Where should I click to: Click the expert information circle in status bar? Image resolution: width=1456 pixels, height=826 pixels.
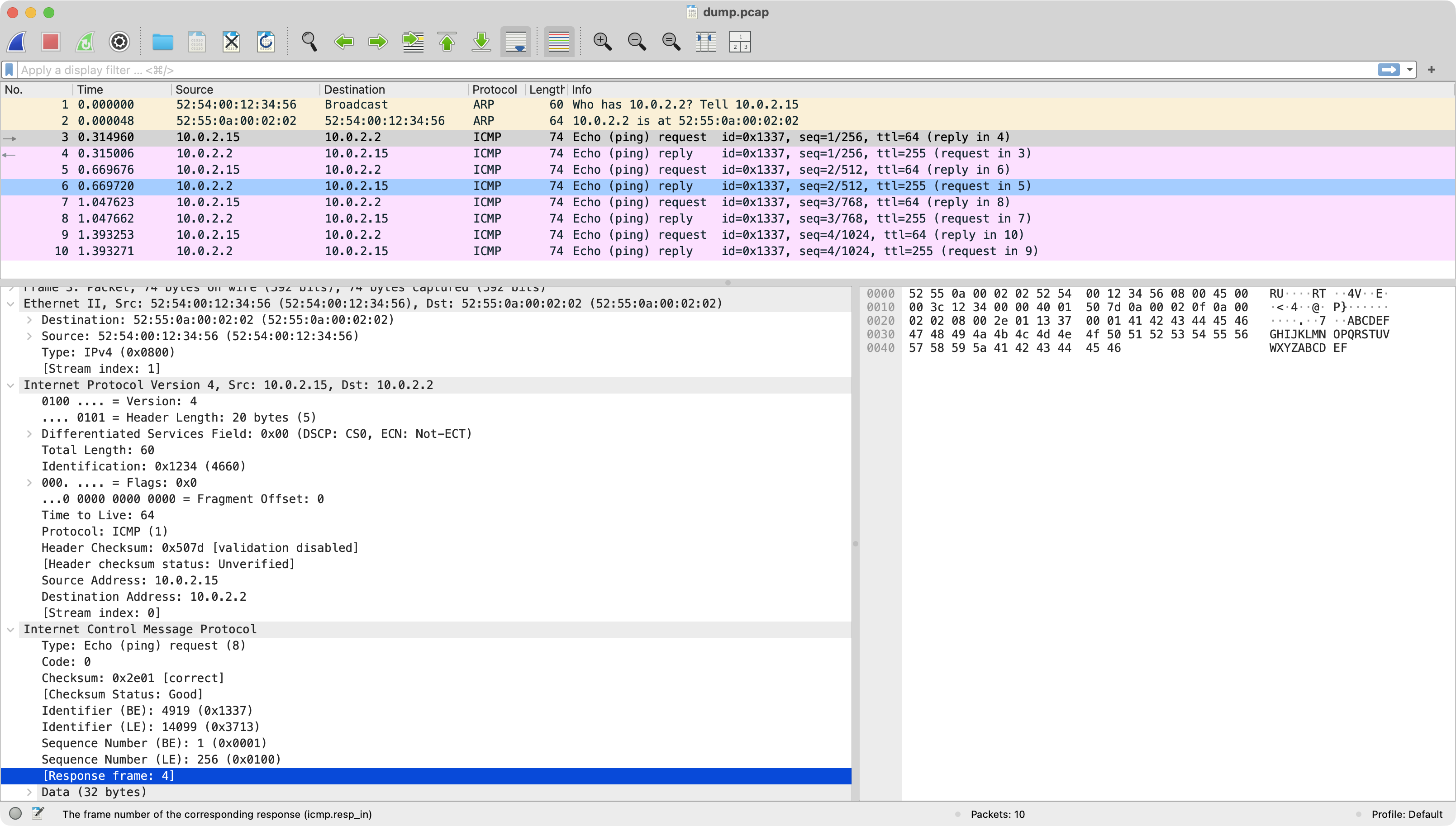16,813
